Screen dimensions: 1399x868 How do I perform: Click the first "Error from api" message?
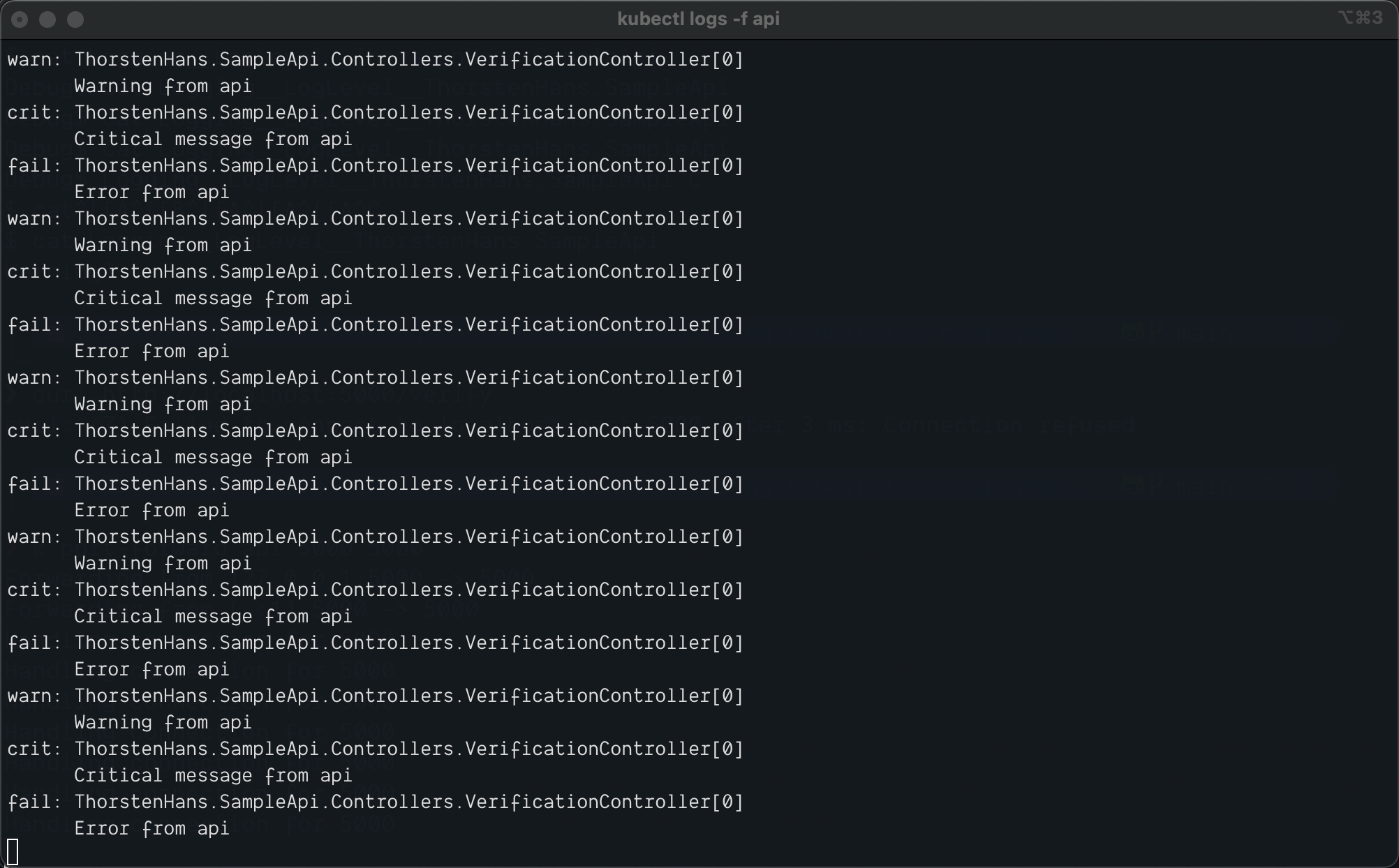pos(151,193)
